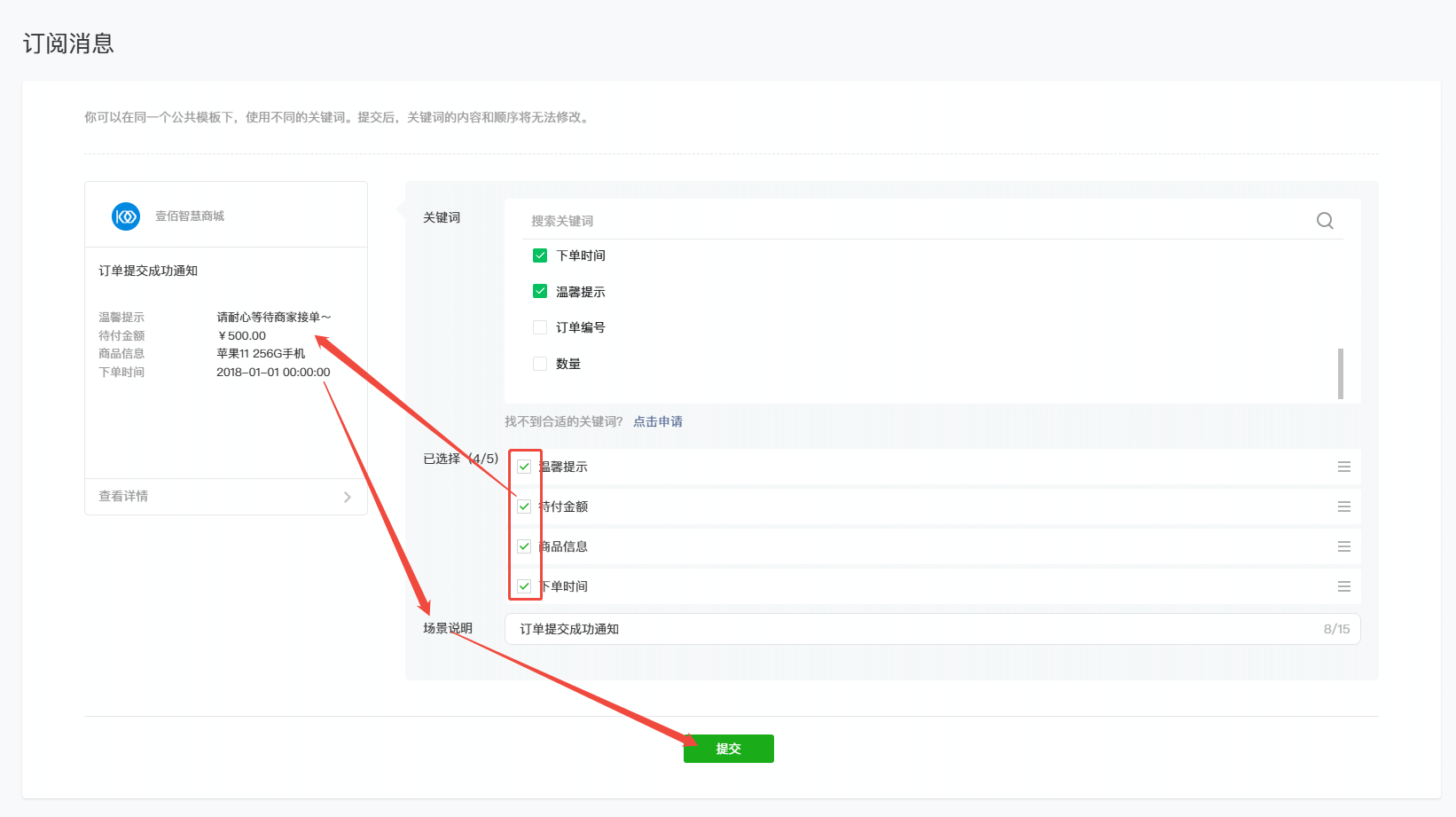Click the 场景说明 text input field

913,629
